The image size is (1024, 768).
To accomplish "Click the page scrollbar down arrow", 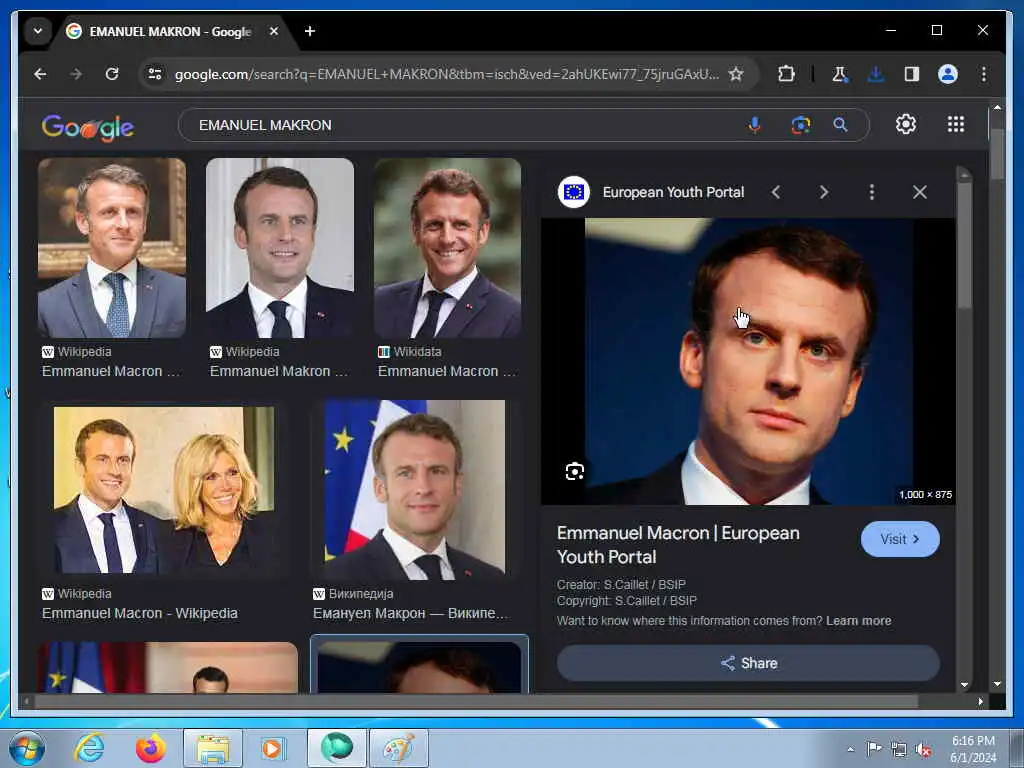I will pos(997,684).
